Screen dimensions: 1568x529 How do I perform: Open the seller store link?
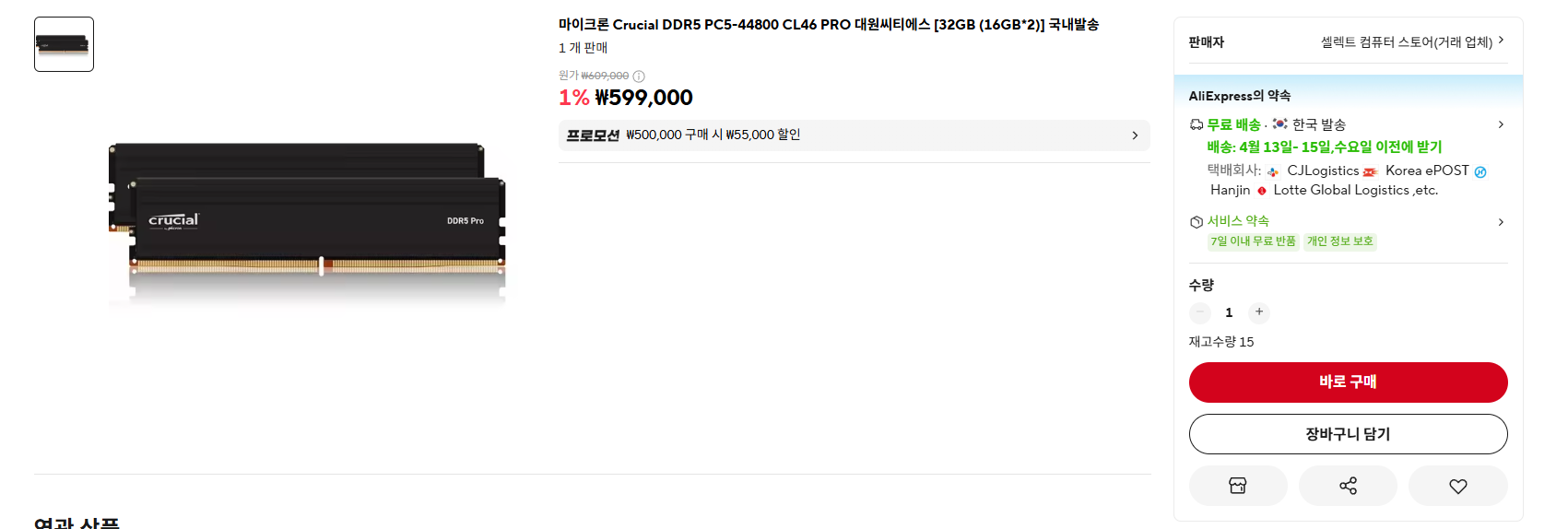tap(1411, 42)
